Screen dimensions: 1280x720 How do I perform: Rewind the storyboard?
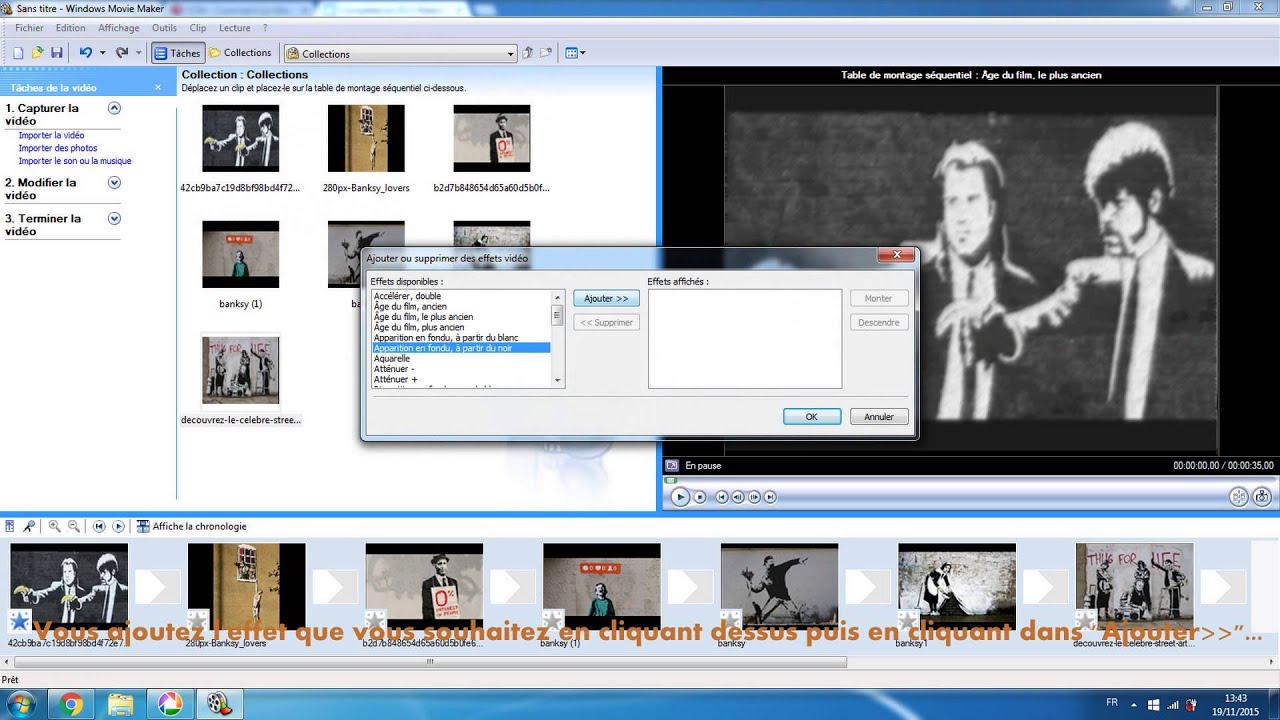99,526
